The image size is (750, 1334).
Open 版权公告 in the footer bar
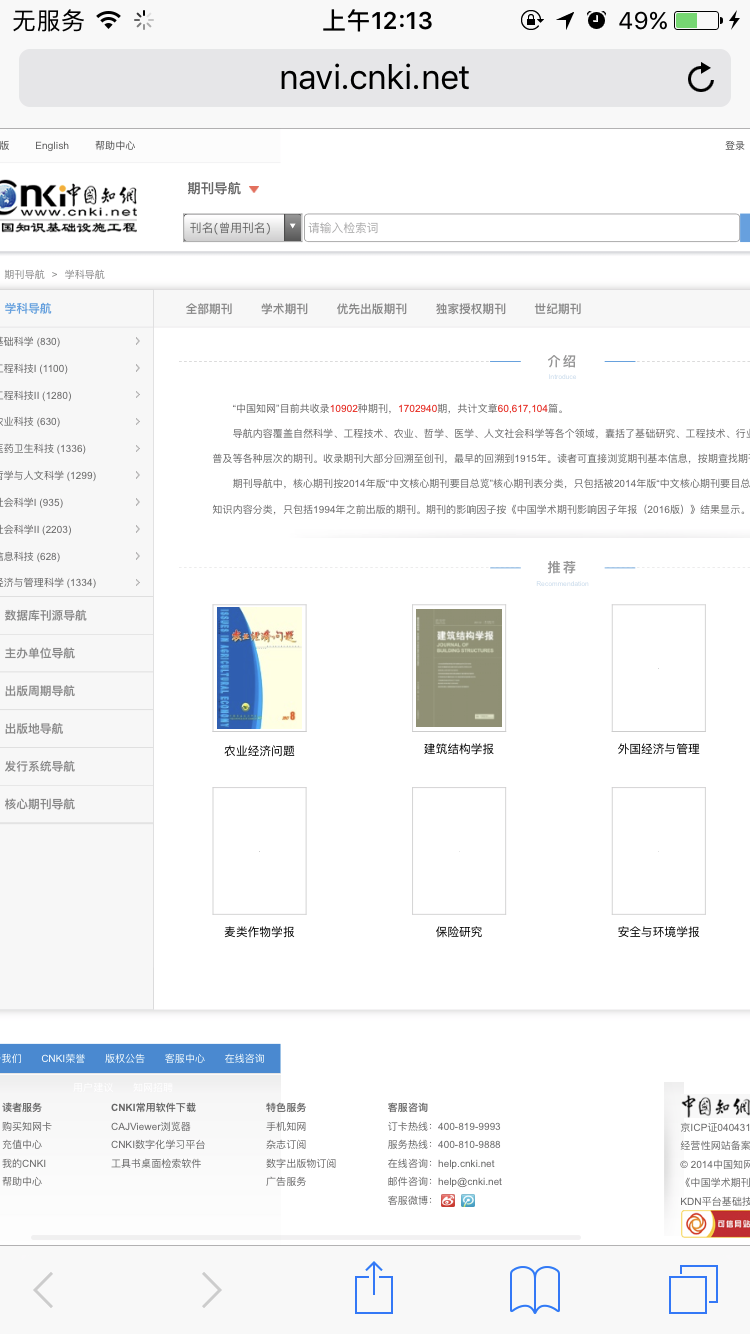tap(125, 1058)
